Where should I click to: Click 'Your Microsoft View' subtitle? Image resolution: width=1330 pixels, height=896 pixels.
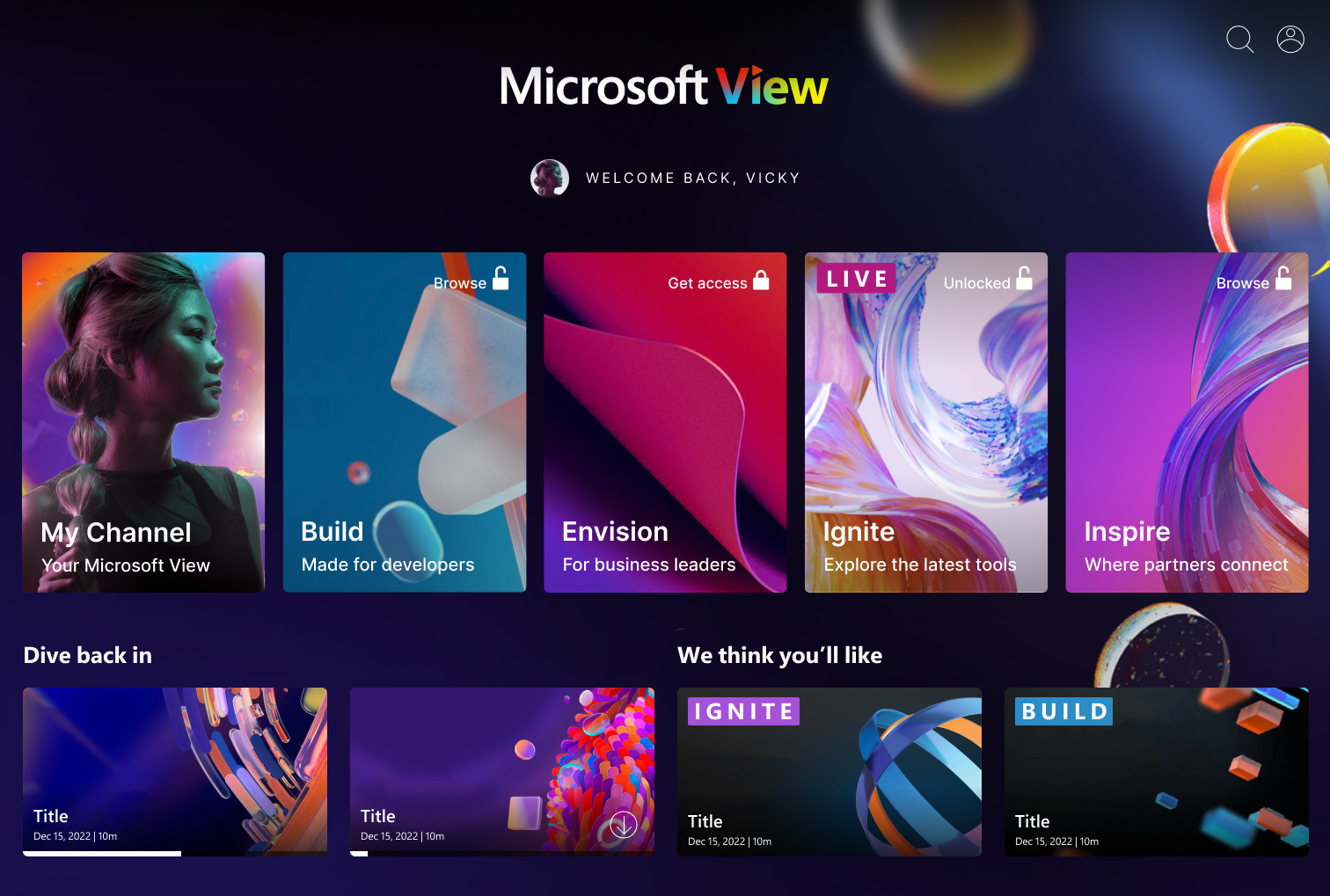tap(126, 565)
